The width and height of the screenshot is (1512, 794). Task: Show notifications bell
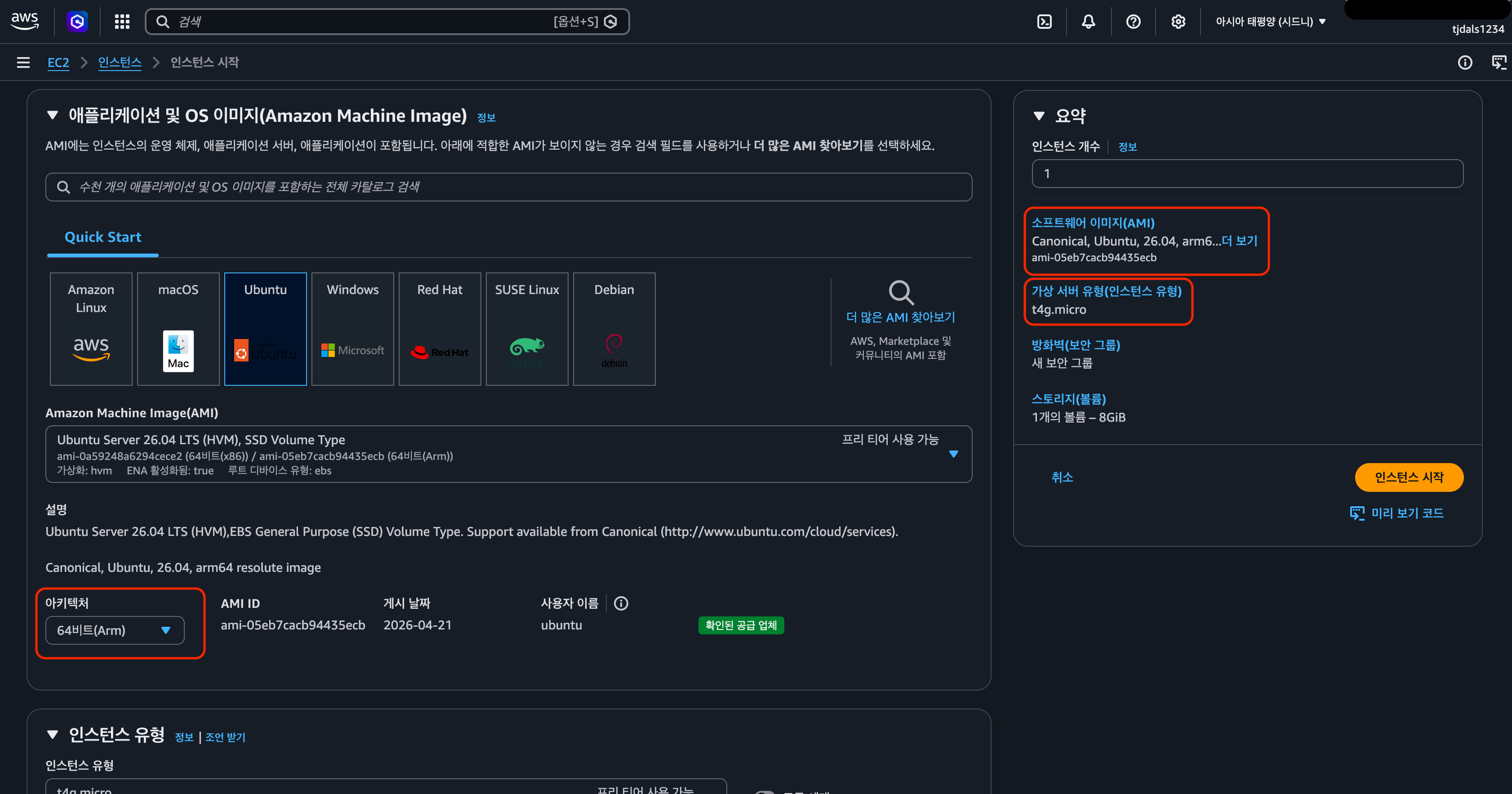(x=1088, y=22)
